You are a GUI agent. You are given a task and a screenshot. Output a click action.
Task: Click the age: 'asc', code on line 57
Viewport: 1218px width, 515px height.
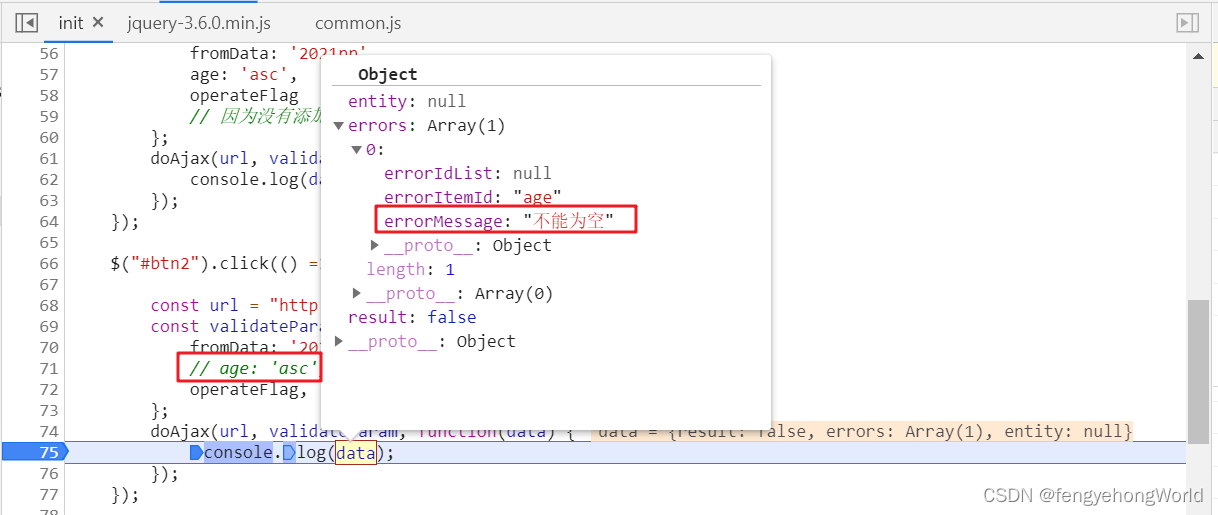coord(244,74)
